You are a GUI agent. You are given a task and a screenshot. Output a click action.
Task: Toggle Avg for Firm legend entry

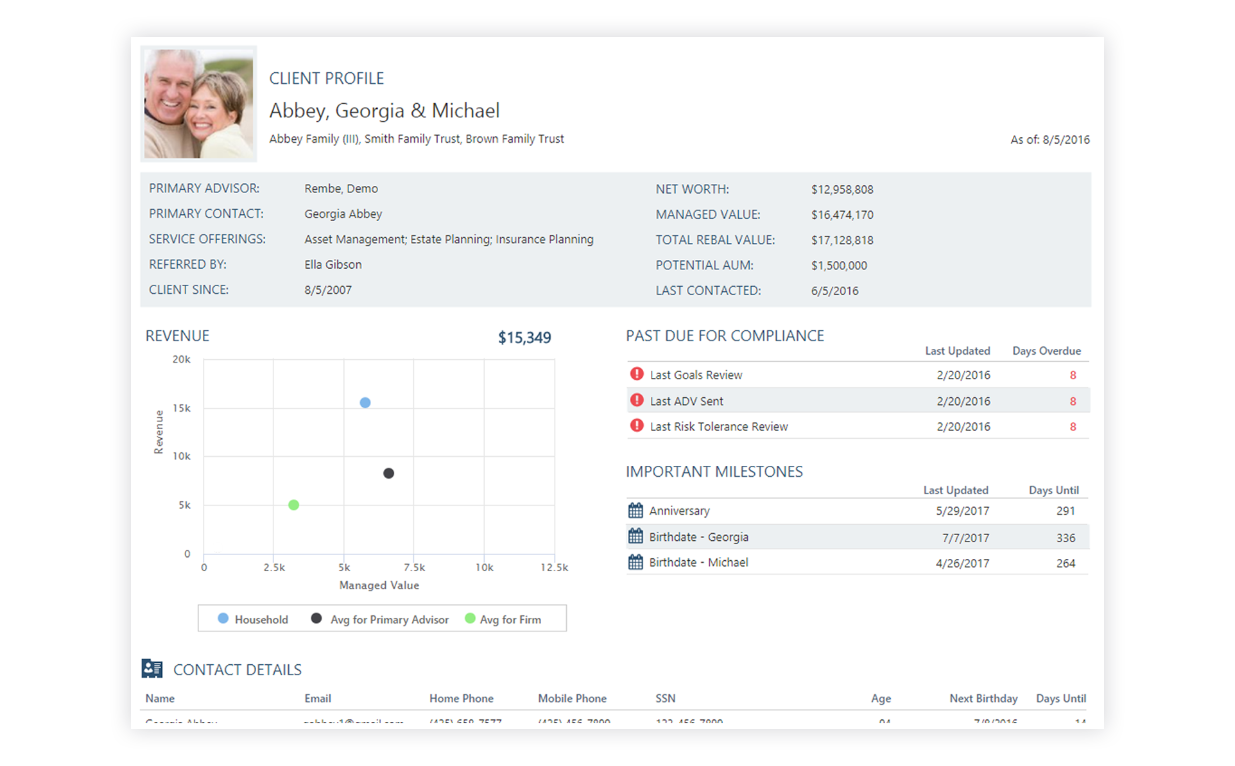(514, 619)
